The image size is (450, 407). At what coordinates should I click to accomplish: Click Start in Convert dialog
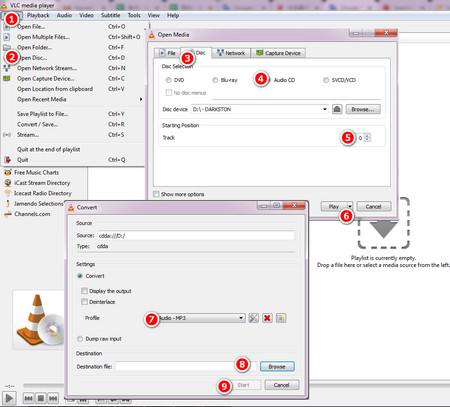pyautogui.click(x=243, y=385)
